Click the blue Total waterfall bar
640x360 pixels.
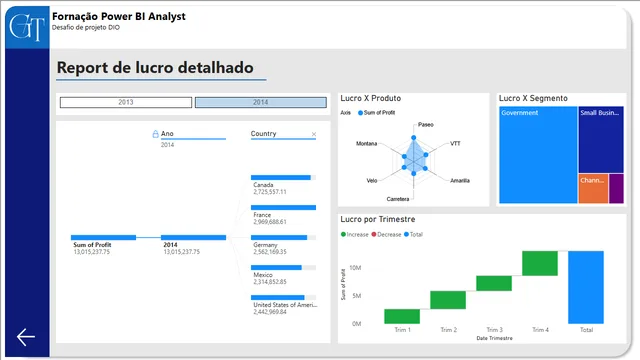[x=586, y=287]
